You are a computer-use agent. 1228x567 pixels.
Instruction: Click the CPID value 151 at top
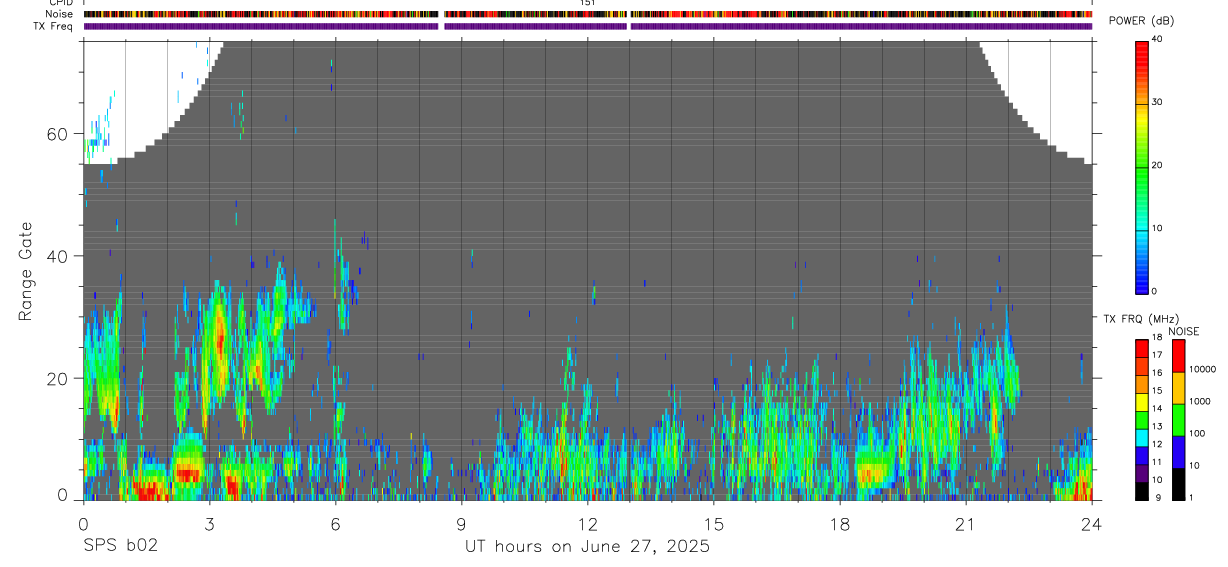click(x=588, y=3)
